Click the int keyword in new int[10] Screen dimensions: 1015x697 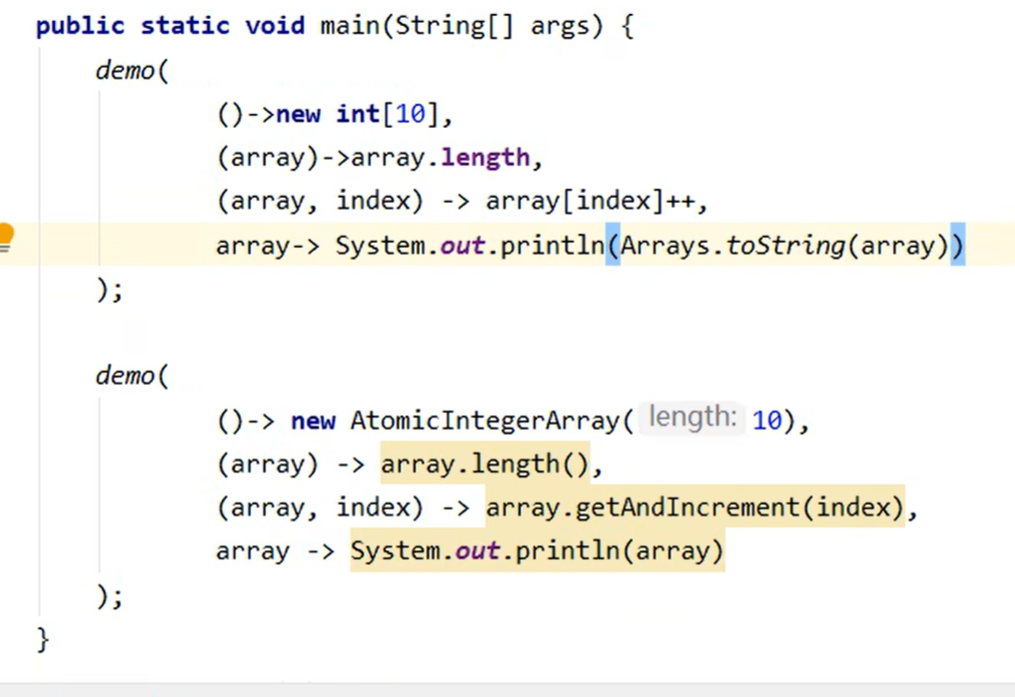pos(357,115)
